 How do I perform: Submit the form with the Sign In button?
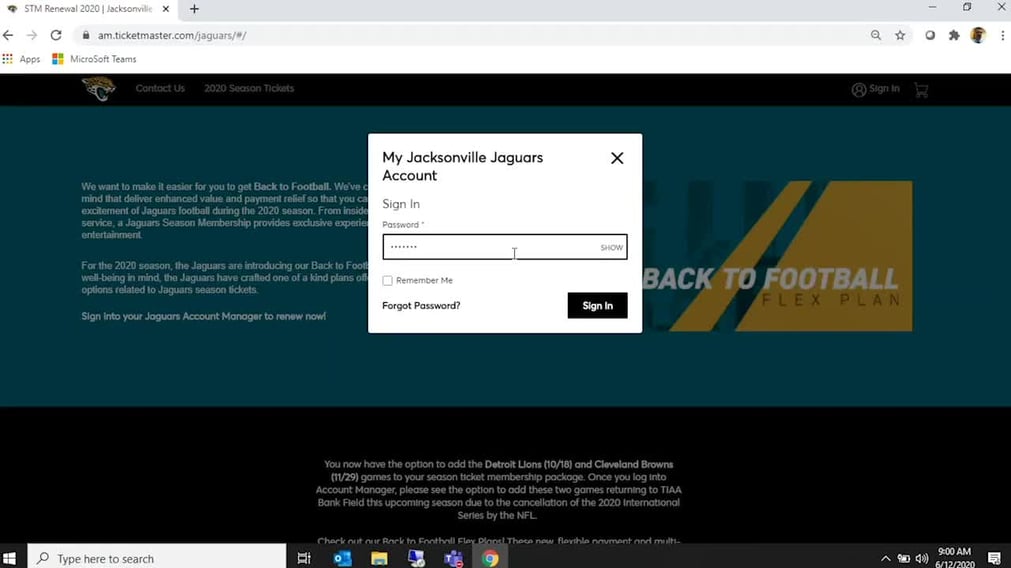pos(597,306)
